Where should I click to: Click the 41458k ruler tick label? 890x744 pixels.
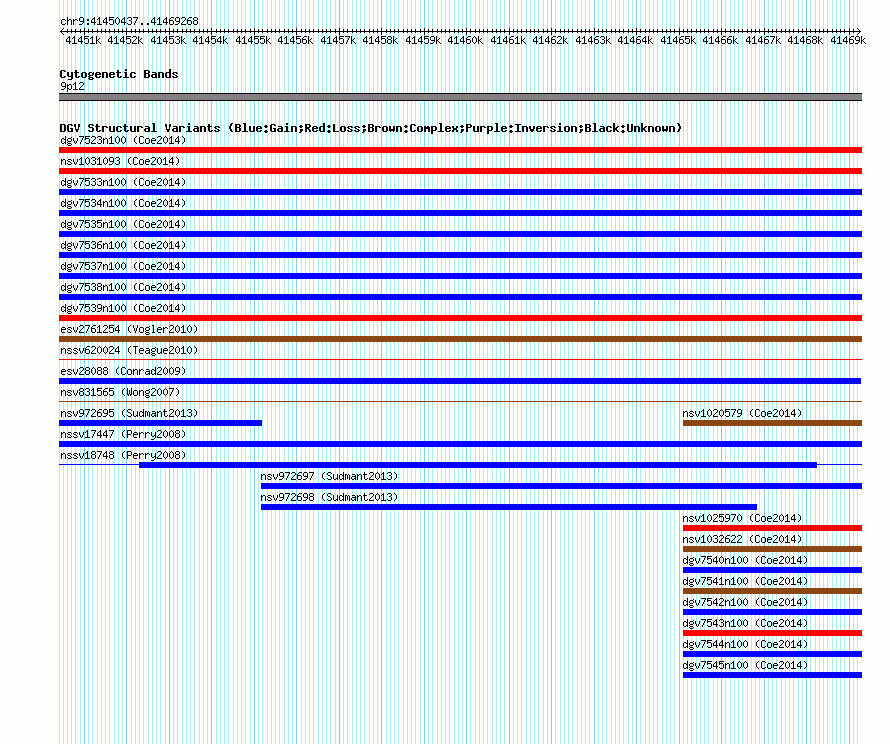pyautogui.click(x=380, y=40)
